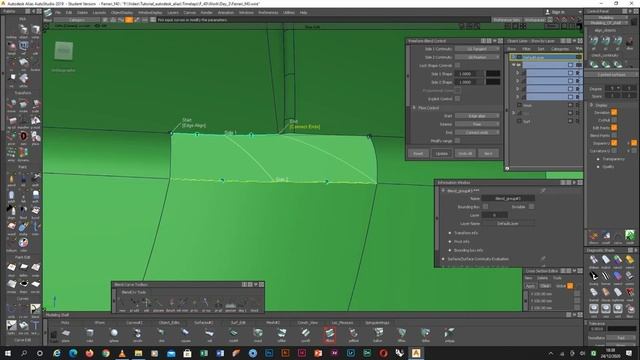Select the yellow diagnostic shade icon
Image resolution: width=640 pixels, height=360 pixels.
[630, 260]
